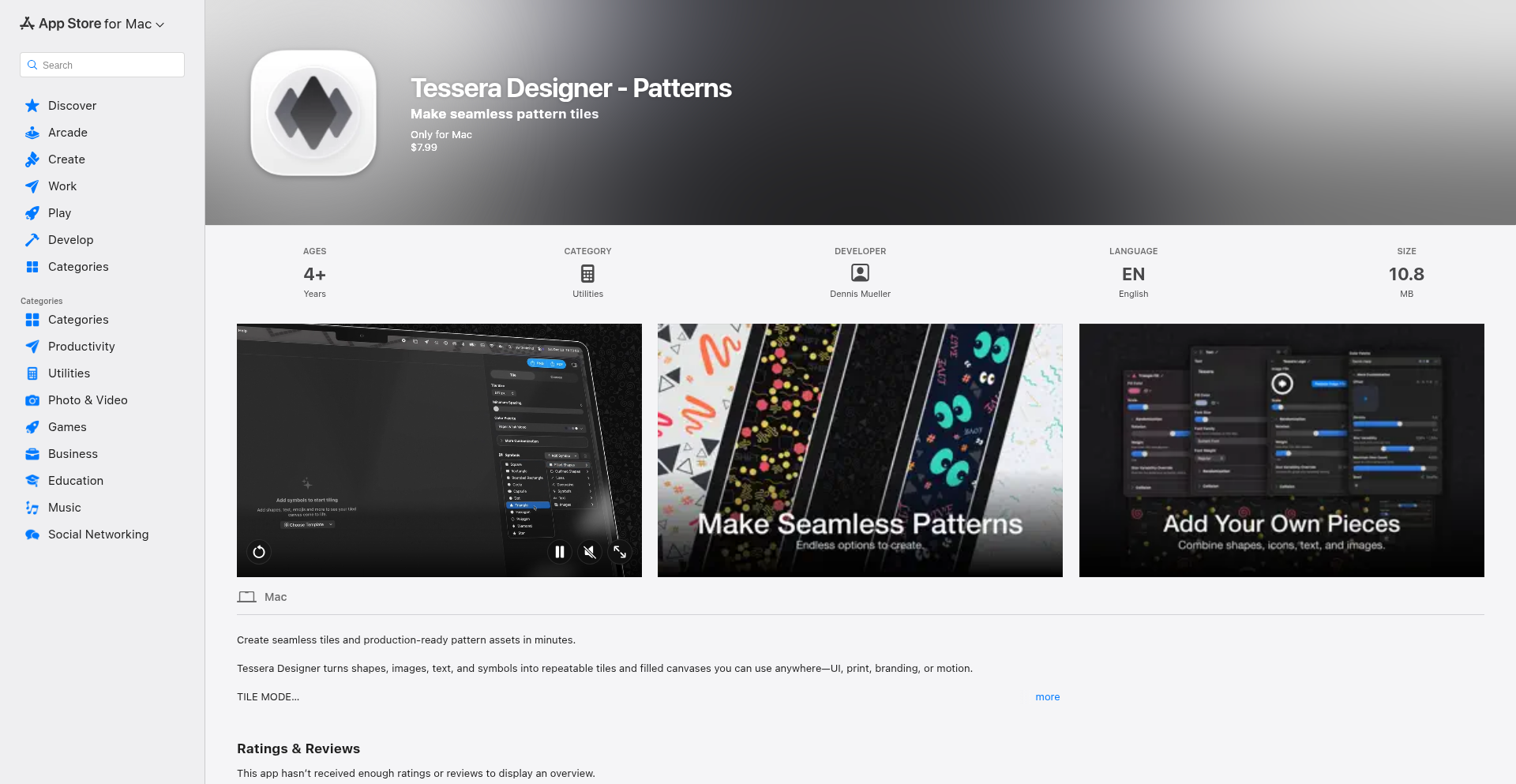Click the search input field
Image resolution: width=1516 pixels, height=784 pixels.
click(x=101, y=65)
